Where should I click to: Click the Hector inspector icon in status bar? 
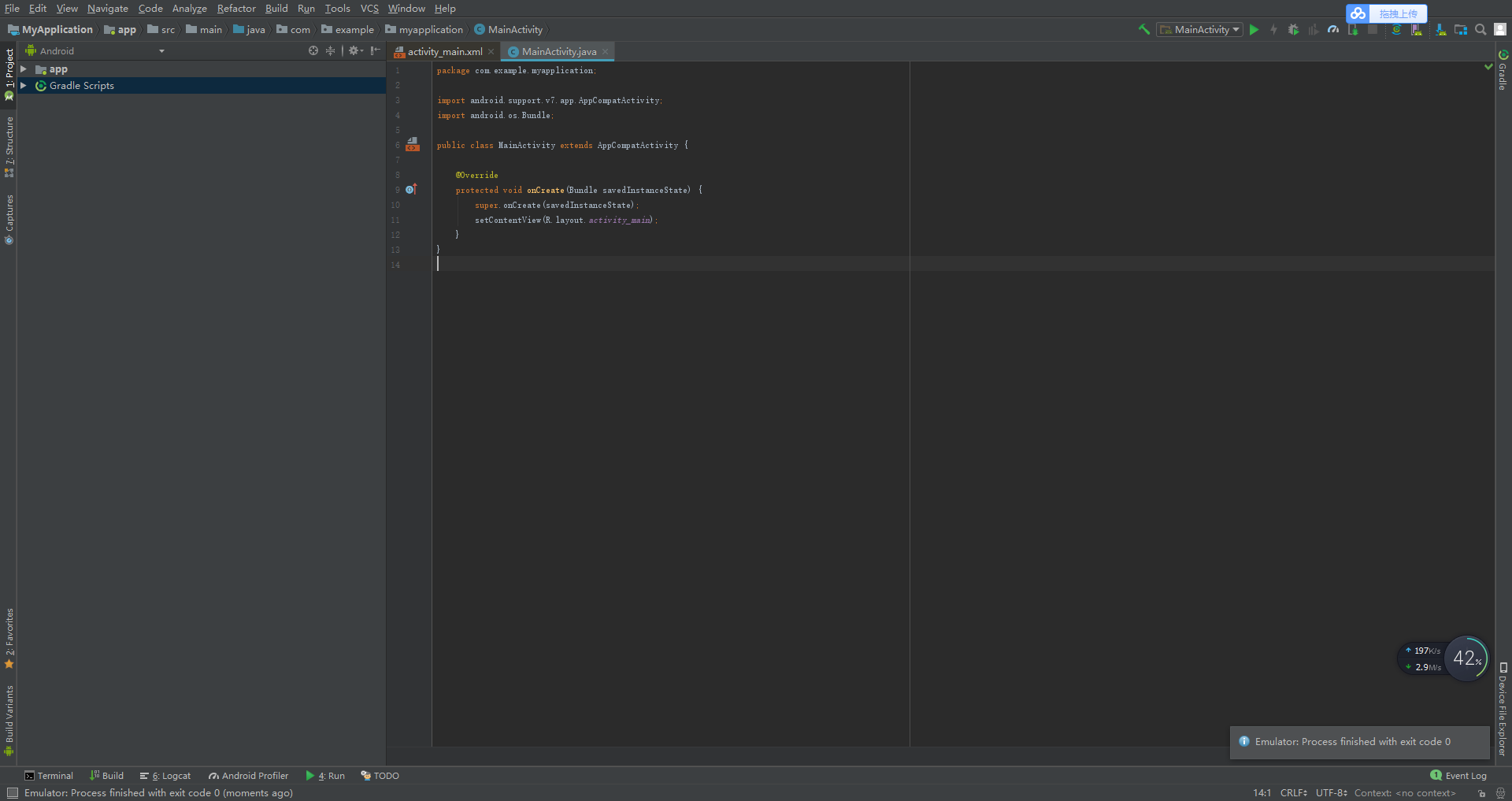click(1500, 793)
